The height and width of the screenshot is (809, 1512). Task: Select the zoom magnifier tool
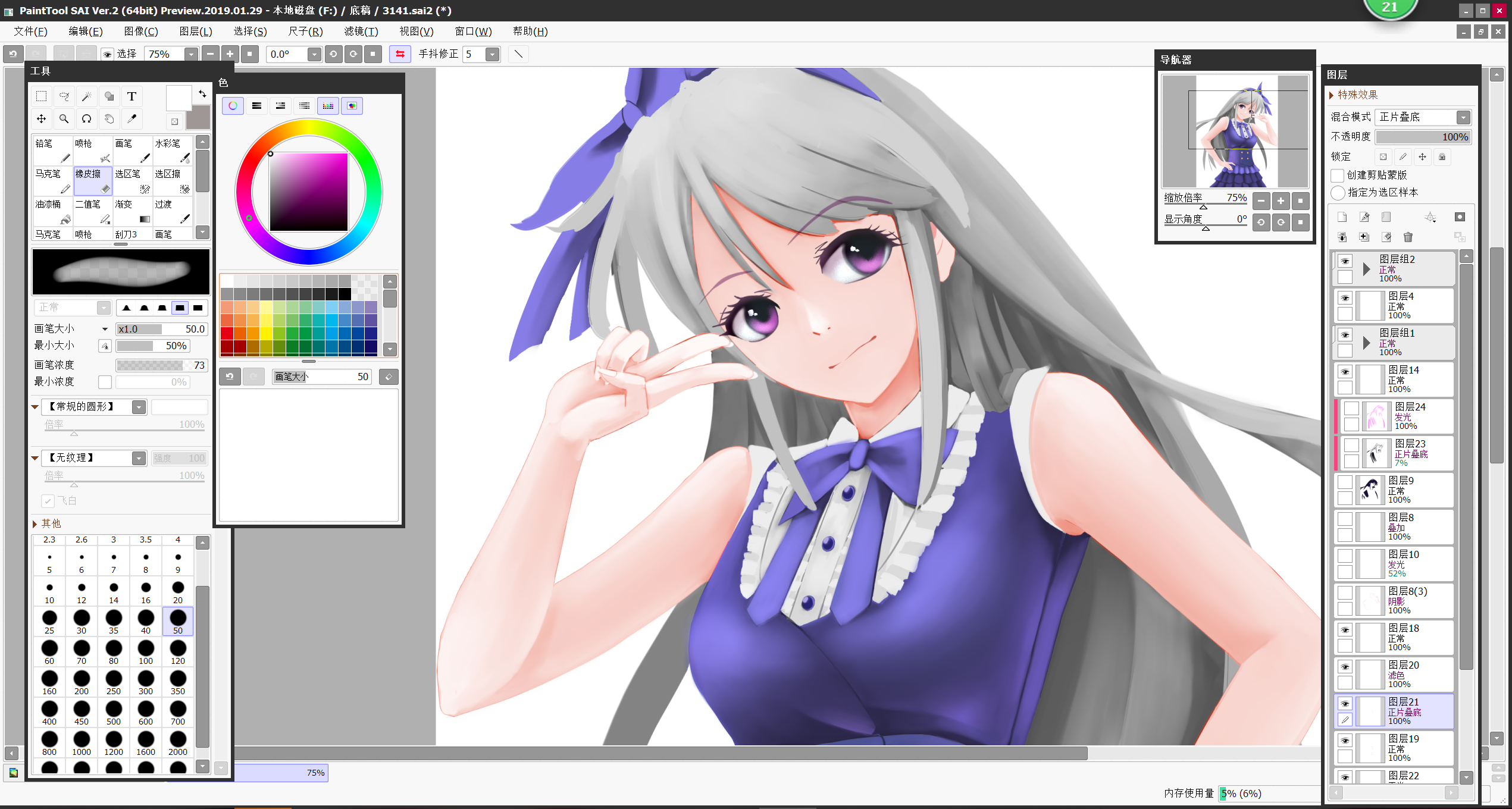point(64,119)
